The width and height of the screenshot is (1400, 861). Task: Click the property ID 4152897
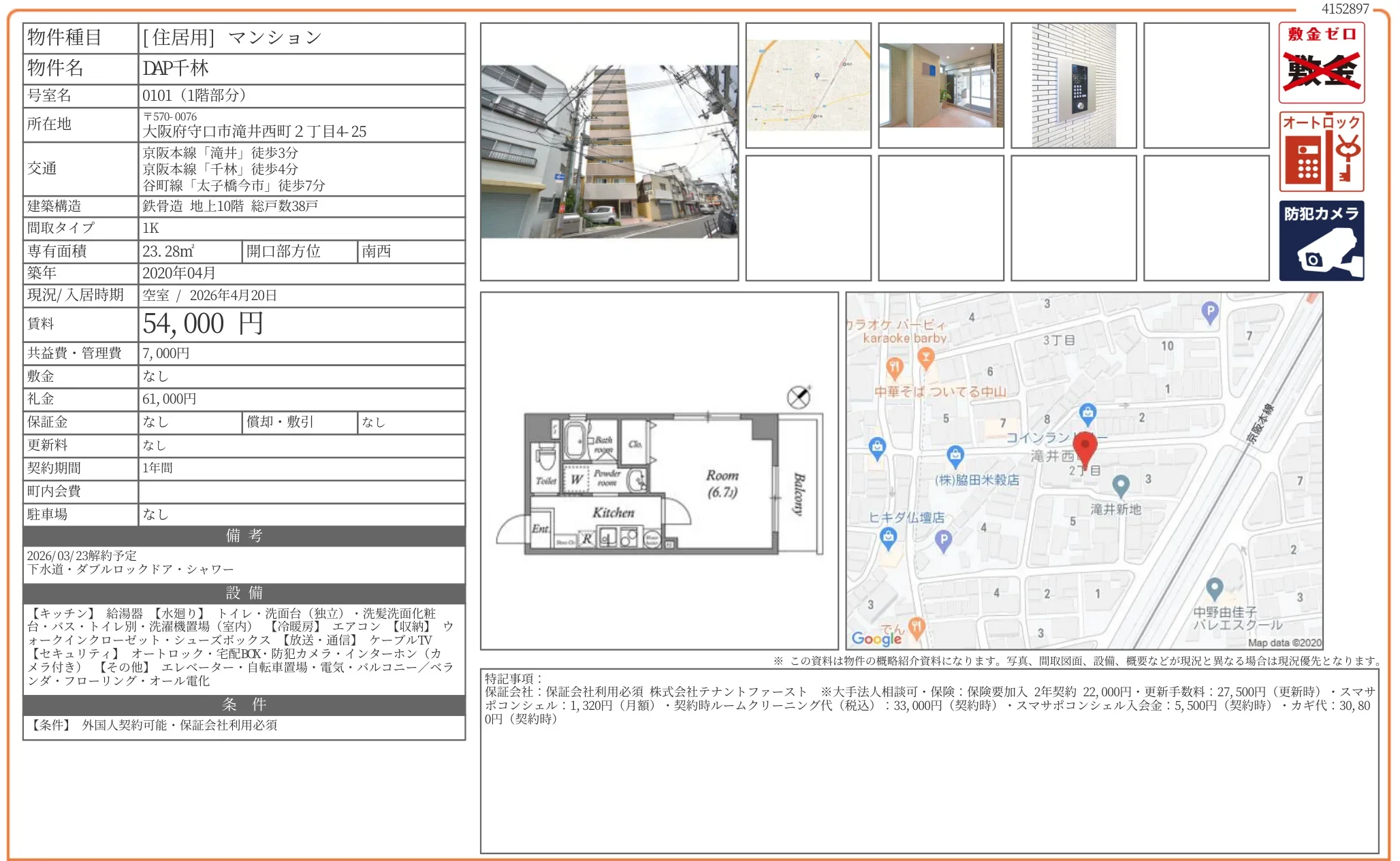[1344, 9]
